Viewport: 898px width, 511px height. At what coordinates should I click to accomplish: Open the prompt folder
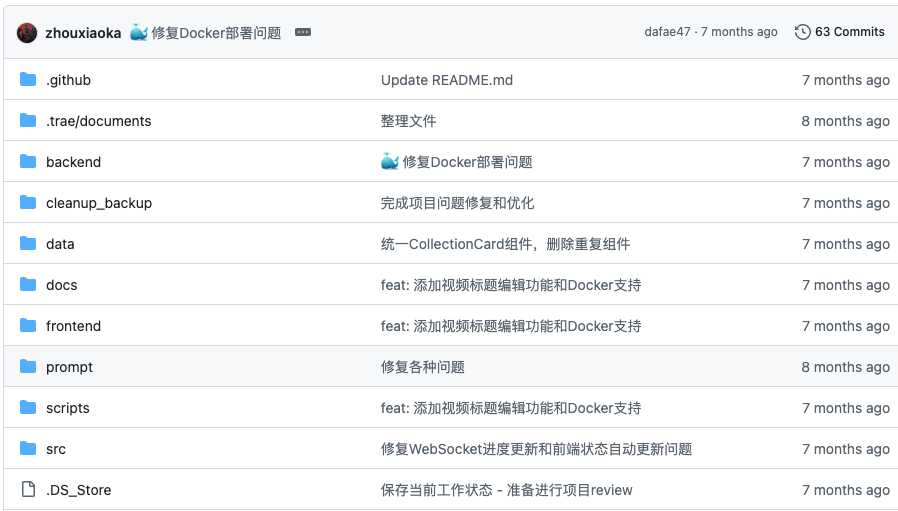coord(69,367)
